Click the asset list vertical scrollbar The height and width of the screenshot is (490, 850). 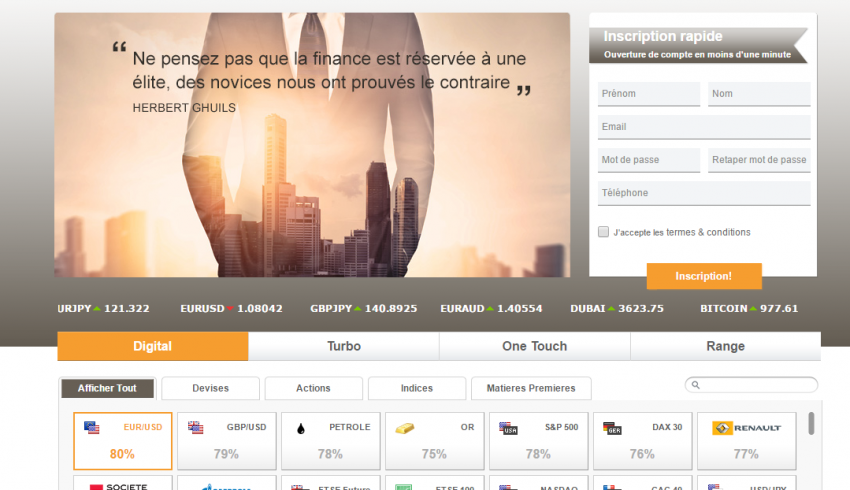click(811, 424)
